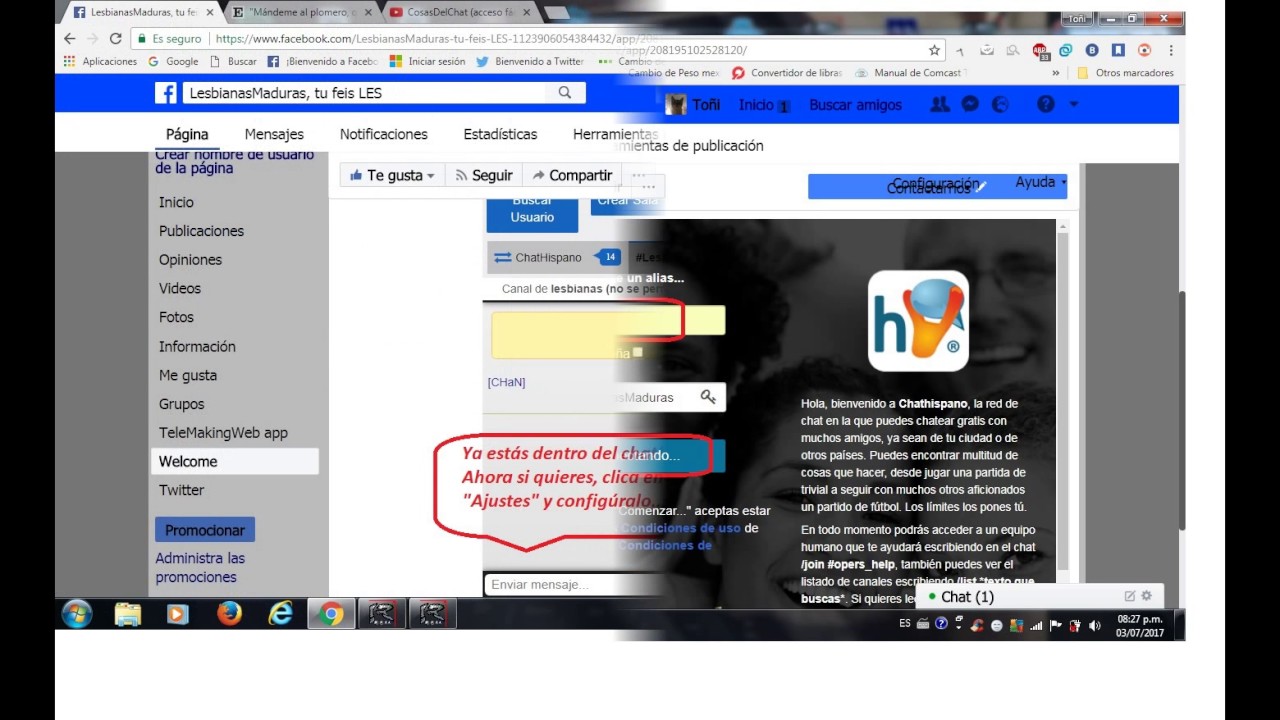Open chat settings gear icon
This screenshot has width=1280, height=720.
point(1147,596)
